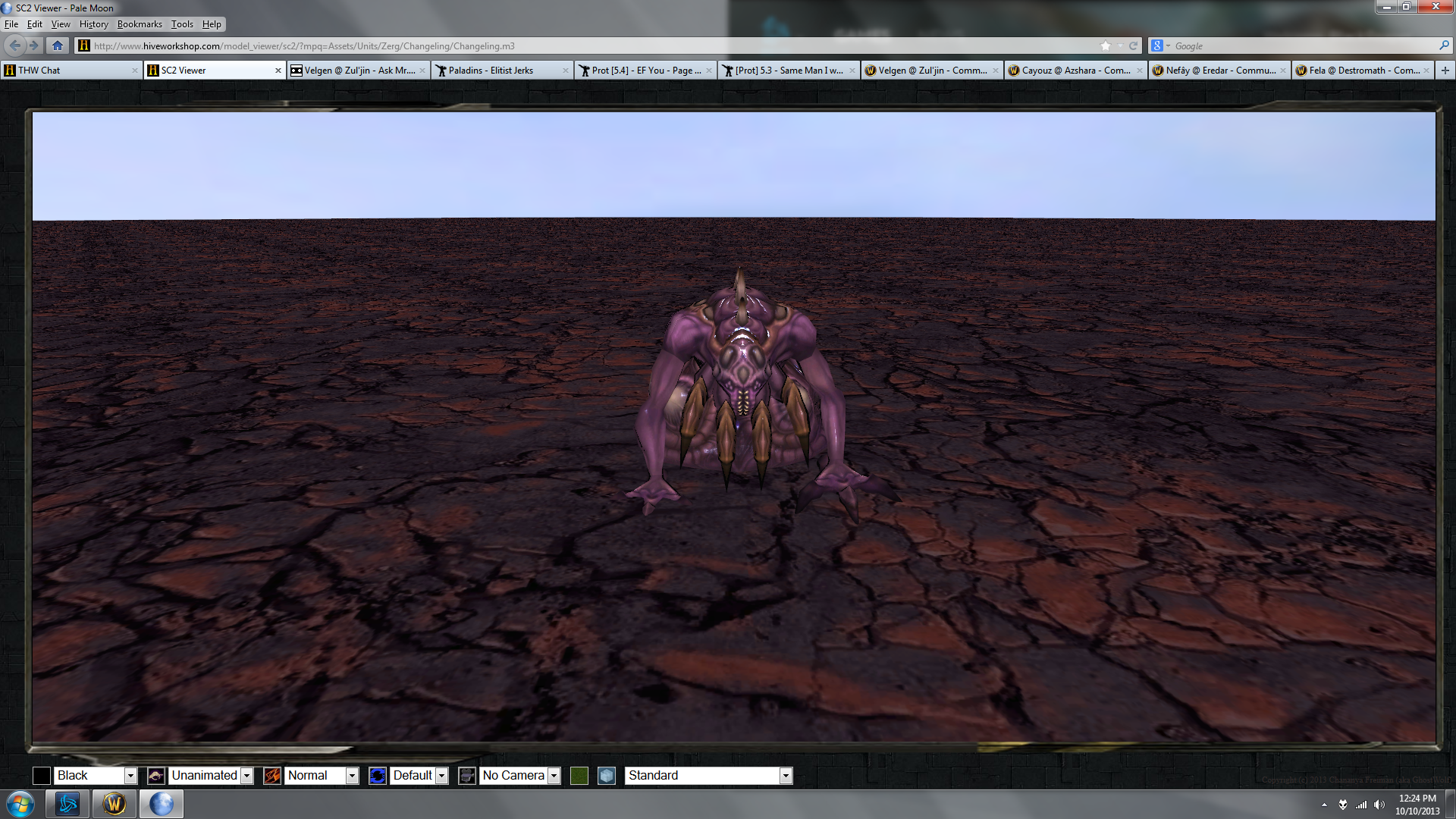Toggle the blue cube shapes button
The height and width of the screenshot is (819, 1456).
(607, 775)
